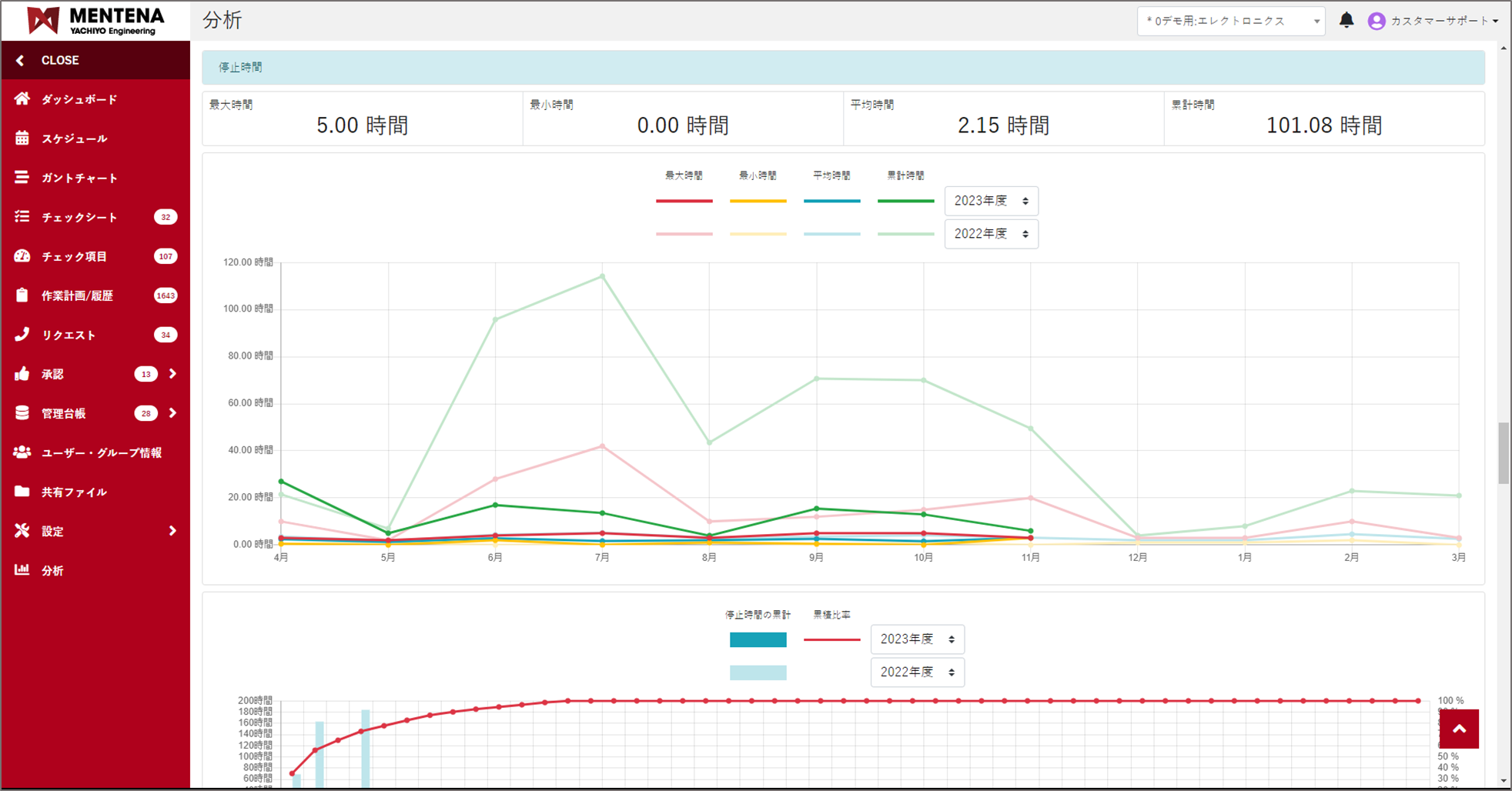Open the 2022年度 dropdown in cumulative chart

tap(917, 673)
